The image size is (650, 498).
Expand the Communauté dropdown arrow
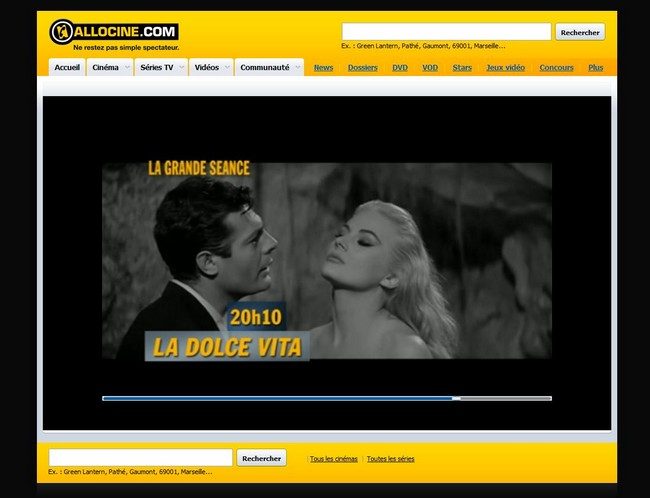297,67
